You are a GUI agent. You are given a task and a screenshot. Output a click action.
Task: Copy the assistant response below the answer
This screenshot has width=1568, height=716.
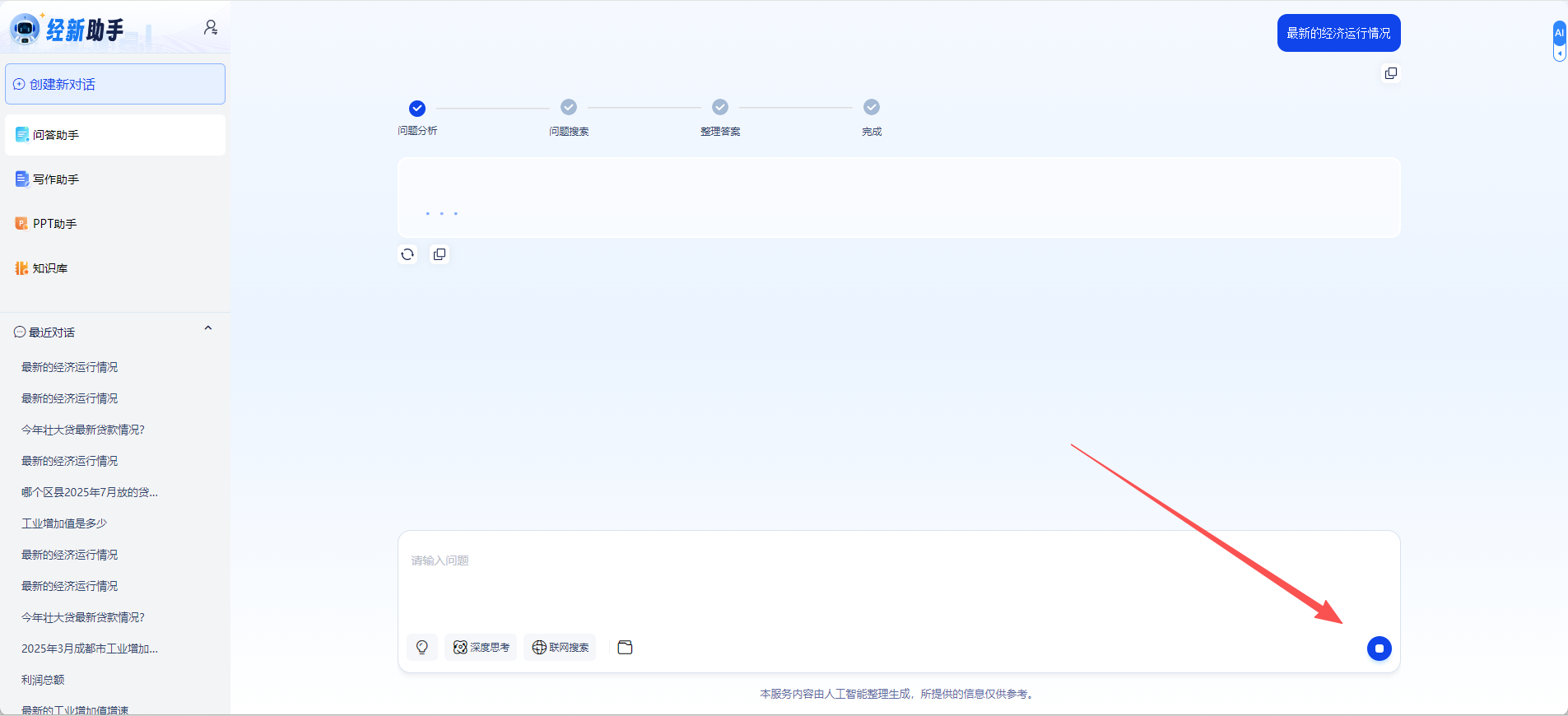pos(440,254)
